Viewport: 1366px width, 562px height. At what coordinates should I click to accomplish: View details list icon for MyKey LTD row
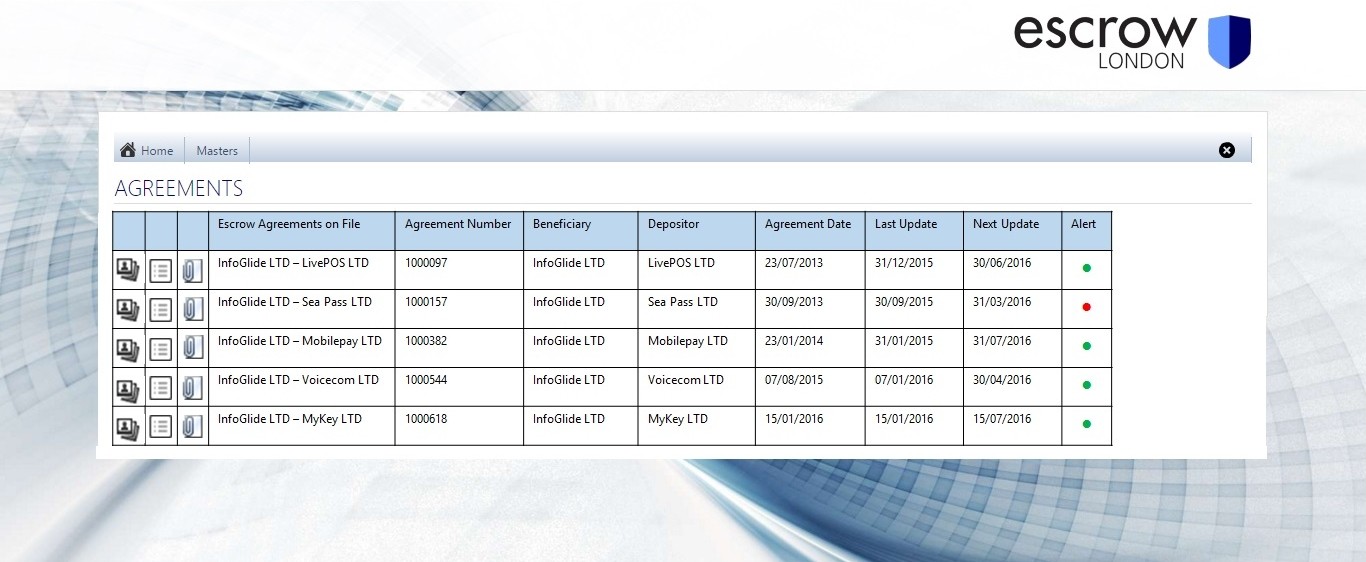point(161,427)
